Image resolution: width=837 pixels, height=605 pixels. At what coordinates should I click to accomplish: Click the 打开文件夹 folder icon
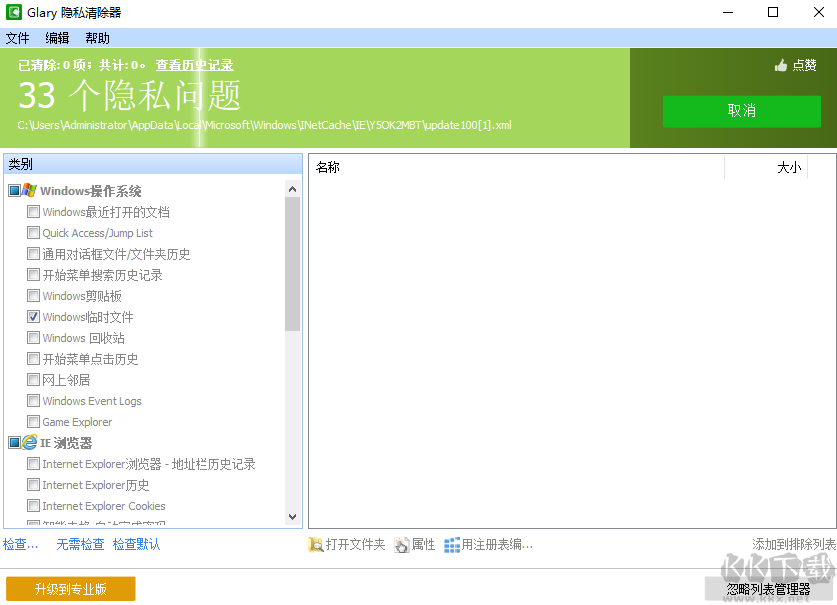[x=314, y=543]
